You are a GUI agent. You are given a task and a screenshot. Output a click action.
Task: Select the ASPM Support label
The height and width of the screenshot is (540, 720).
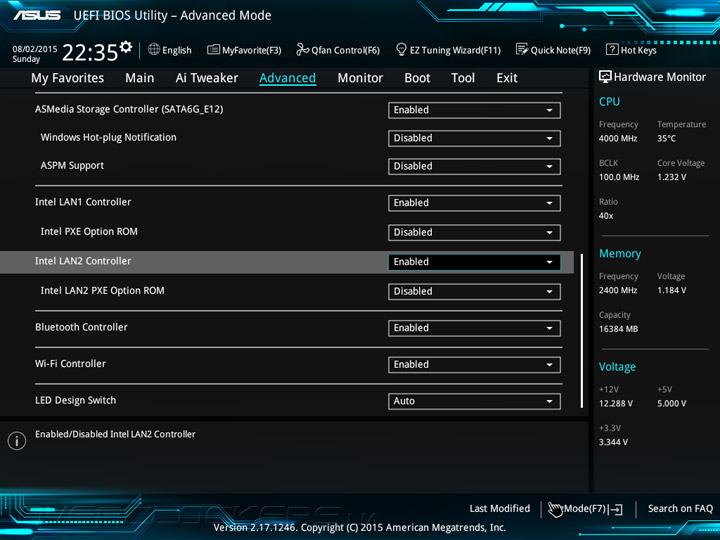[72, 165]
